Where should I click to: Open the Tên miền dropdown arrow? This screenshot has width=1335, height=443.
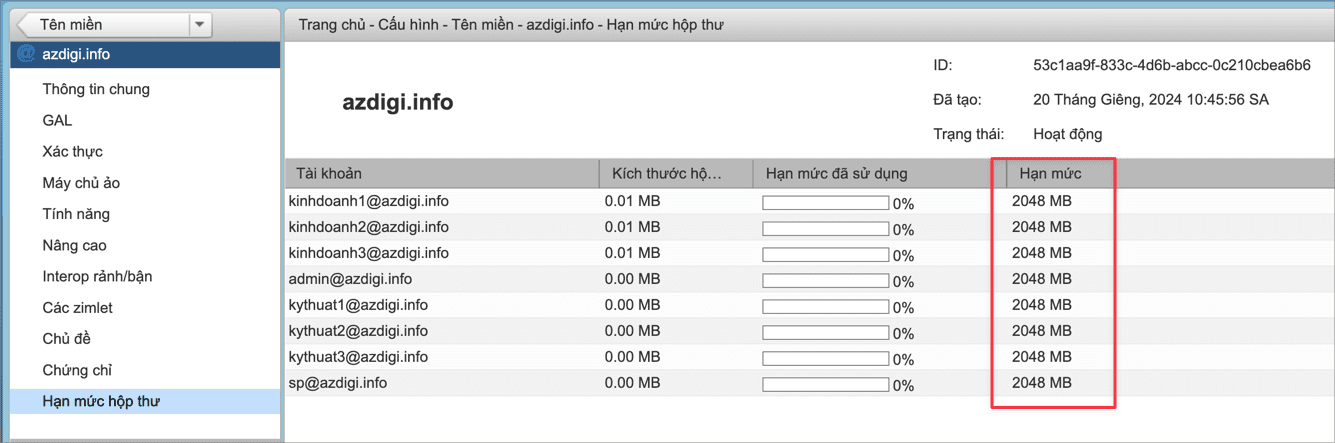pos(200,24)
